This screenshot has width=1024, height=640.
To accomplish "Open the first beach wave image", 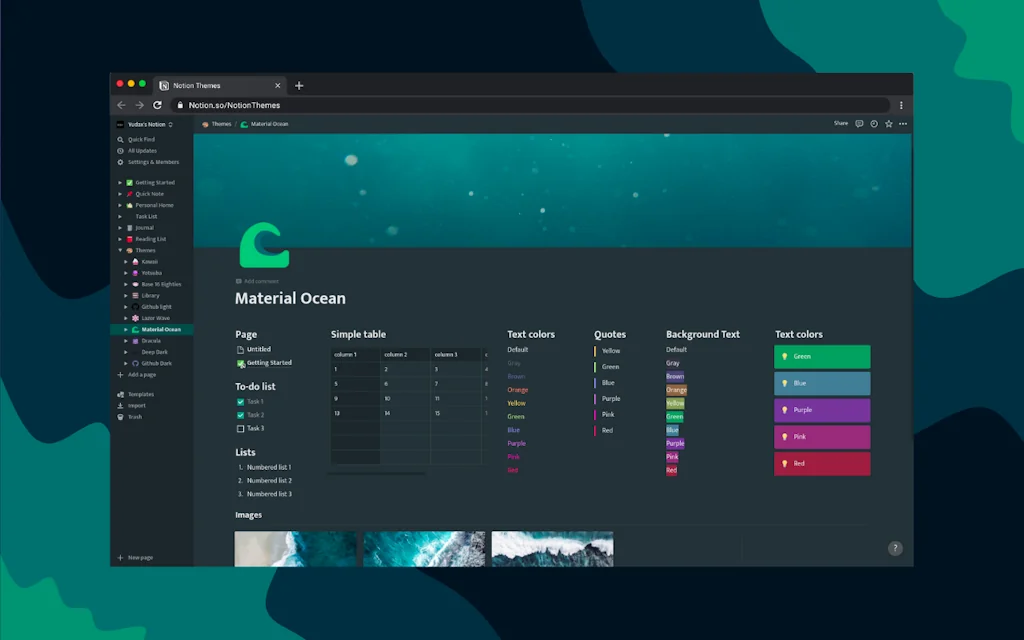I will (x=295, y=549).
